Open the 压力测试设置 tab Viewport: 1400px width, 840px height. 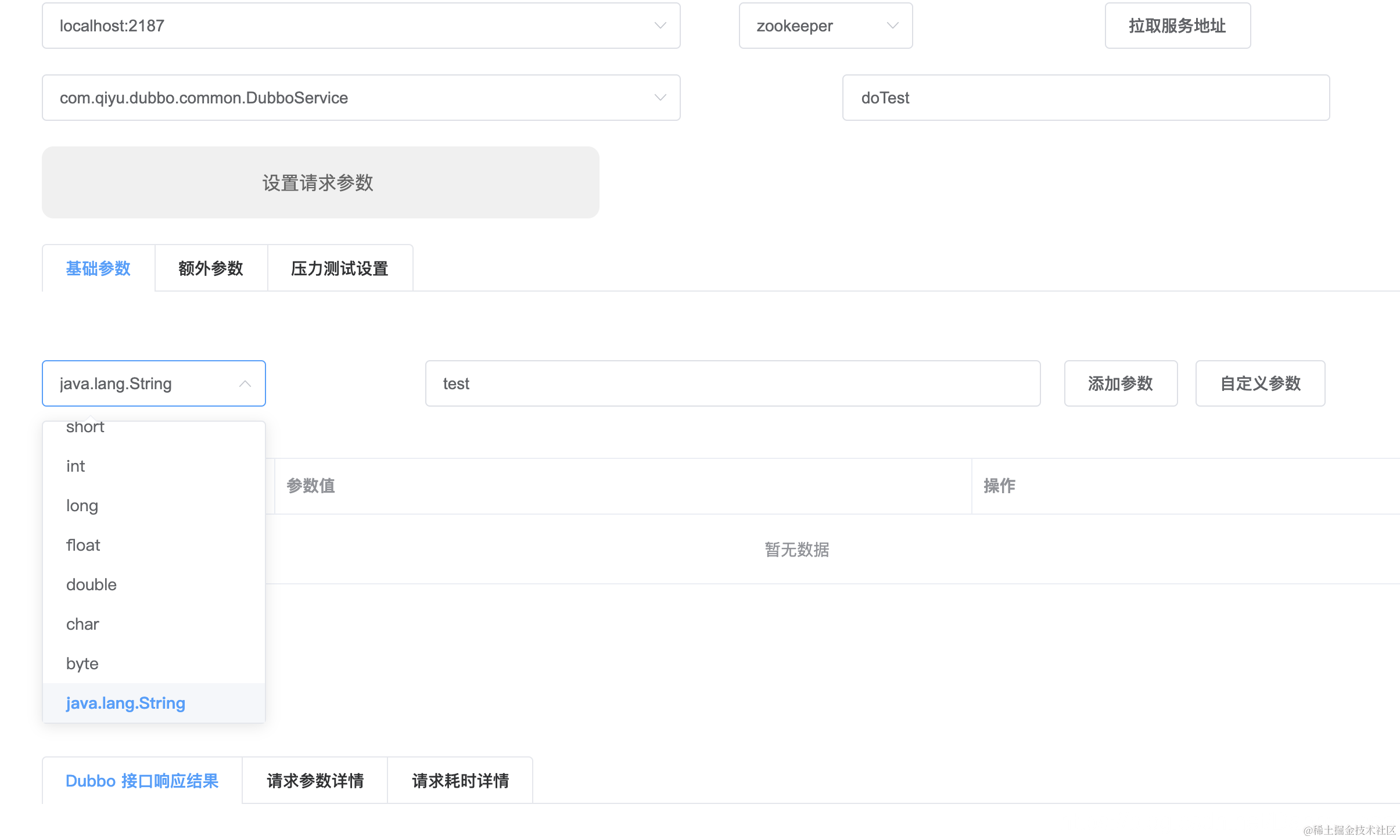340,268
